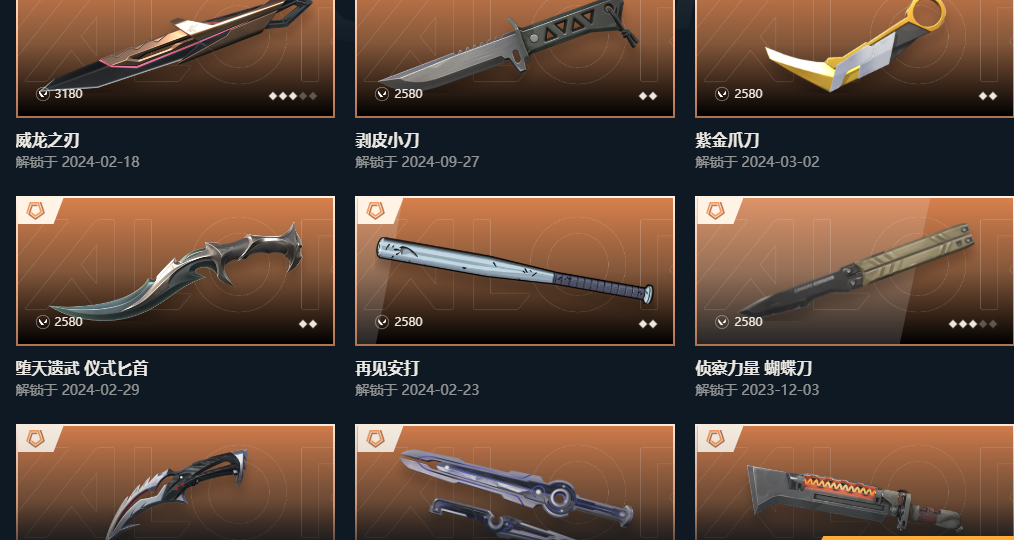
Task: Click badge icon on bottom-left curved blade card
Action: click(36, 438)
